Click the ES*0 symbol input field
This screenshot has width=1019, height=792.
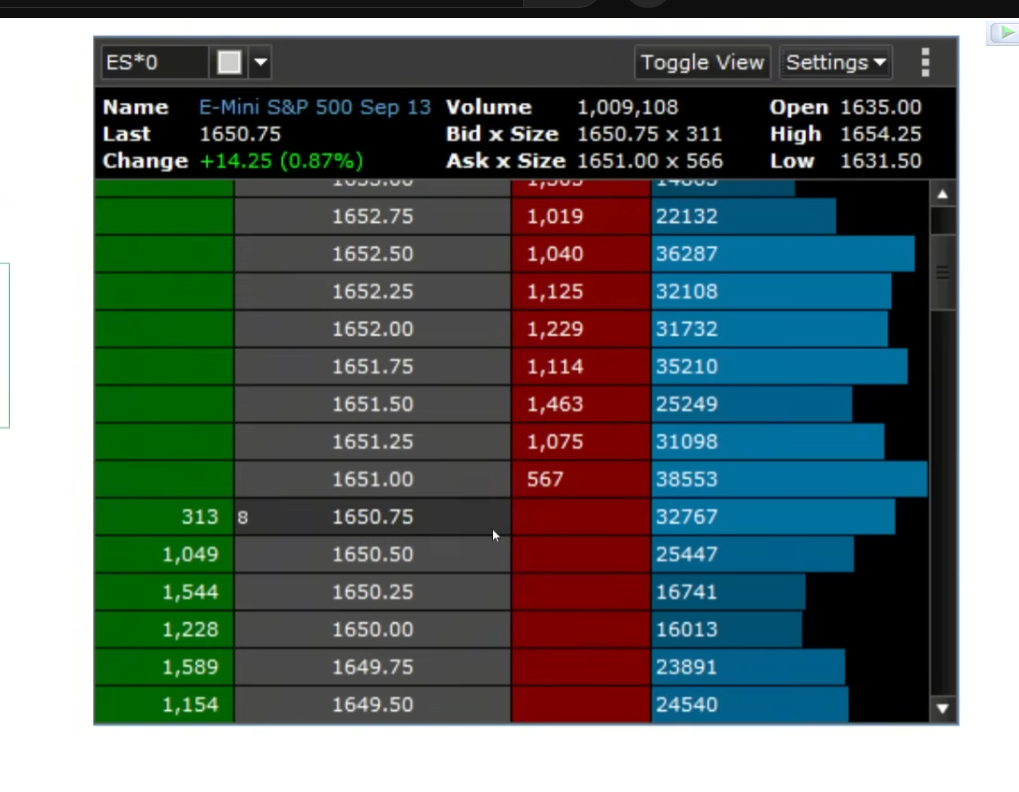[x=153, y=62]
